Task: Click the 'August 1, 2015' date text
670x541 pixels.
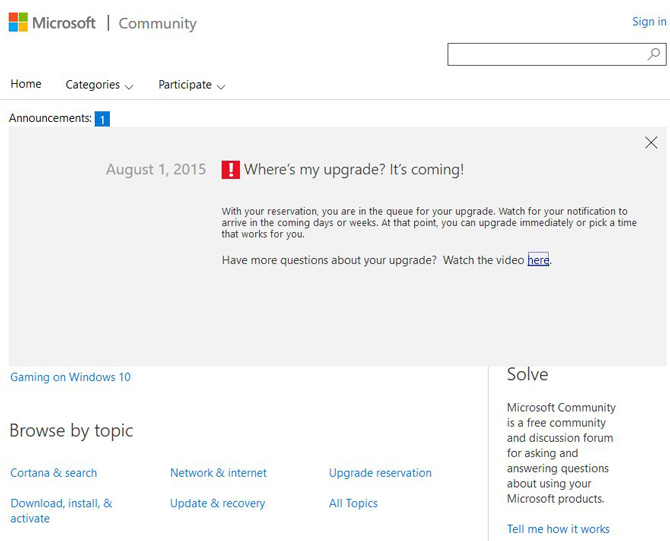Action: tap(156, 170)
